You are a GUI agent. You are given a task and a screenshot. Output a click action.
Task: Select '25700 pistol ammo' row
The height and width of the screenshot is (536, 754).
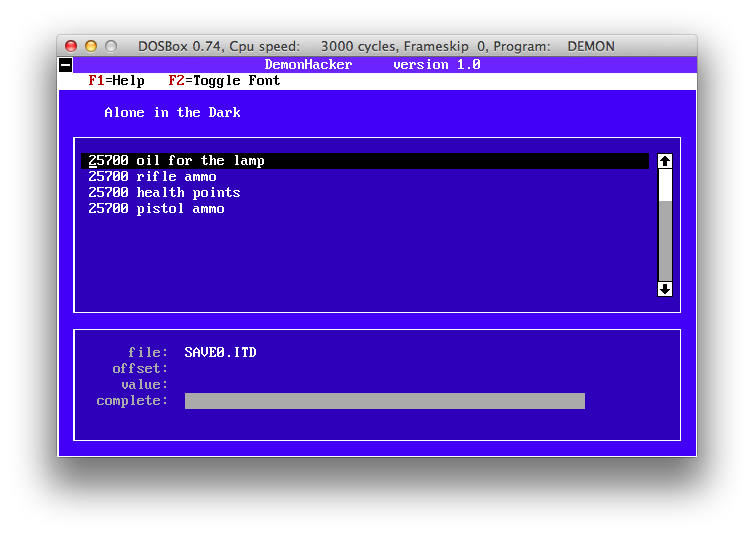click(156, 209)
